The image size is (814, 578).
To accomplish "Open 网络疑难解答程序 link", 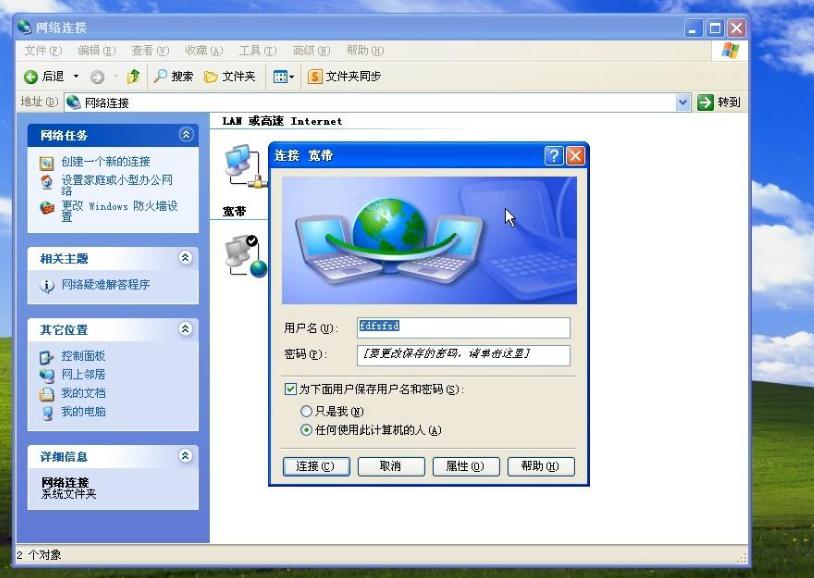I will (x=105, y=284).
